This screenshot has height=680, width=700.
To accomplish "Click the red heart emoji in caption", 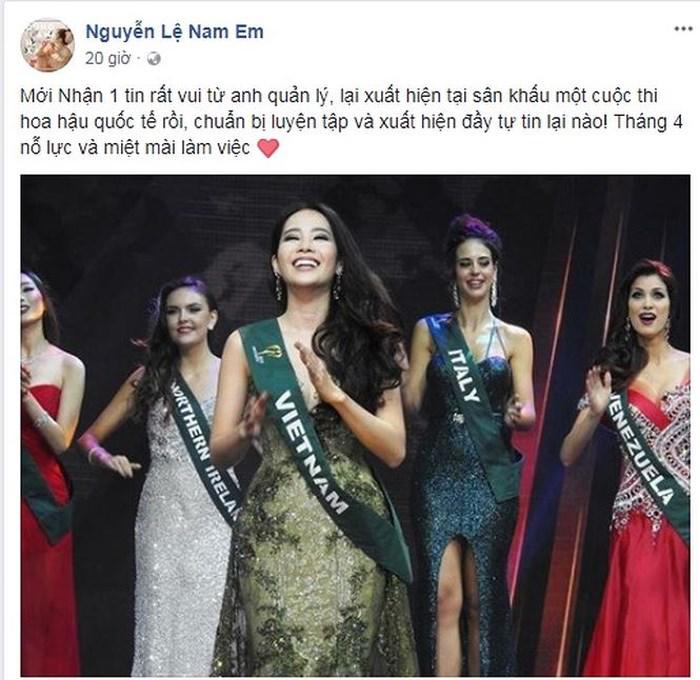I will tap(268, 148).
